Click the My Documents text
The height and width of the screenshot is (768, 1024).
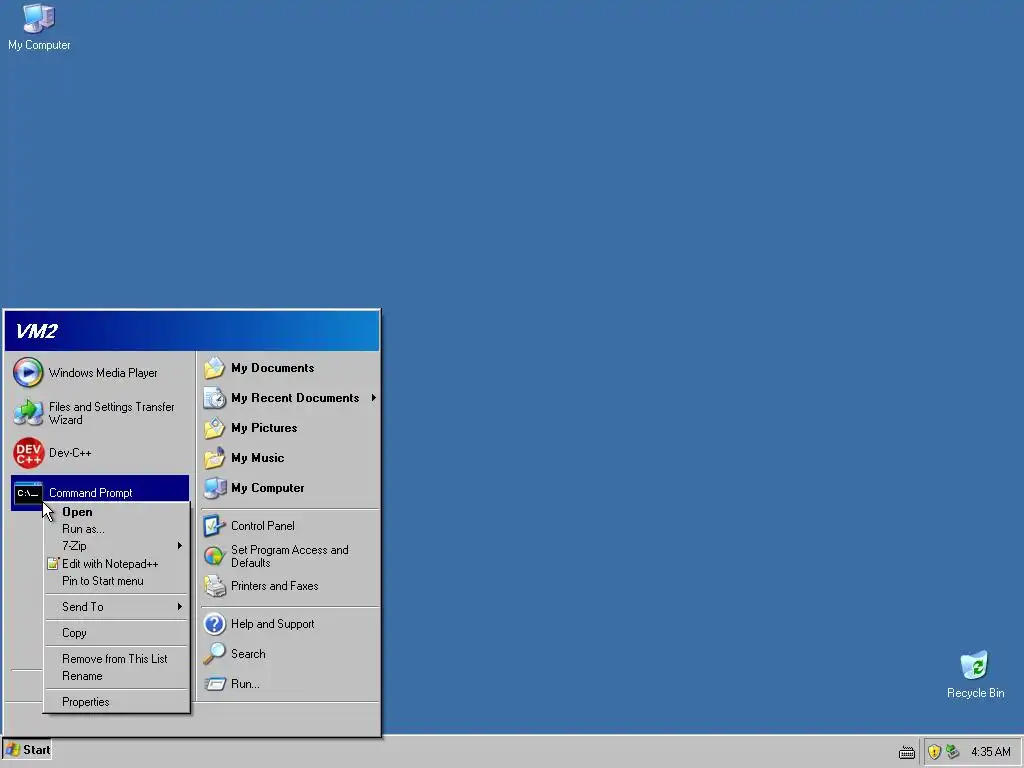(272, 368)
